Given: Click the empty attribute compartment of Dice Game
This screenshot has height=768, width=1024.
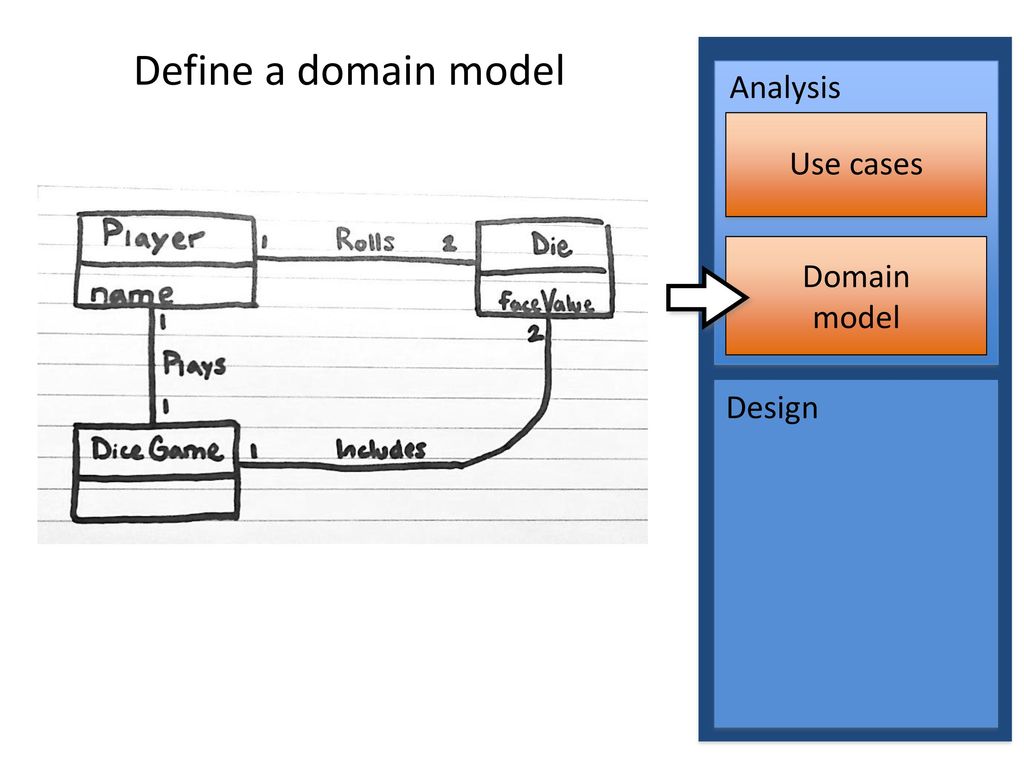Looking at the screenshot, I should (155, 499).
